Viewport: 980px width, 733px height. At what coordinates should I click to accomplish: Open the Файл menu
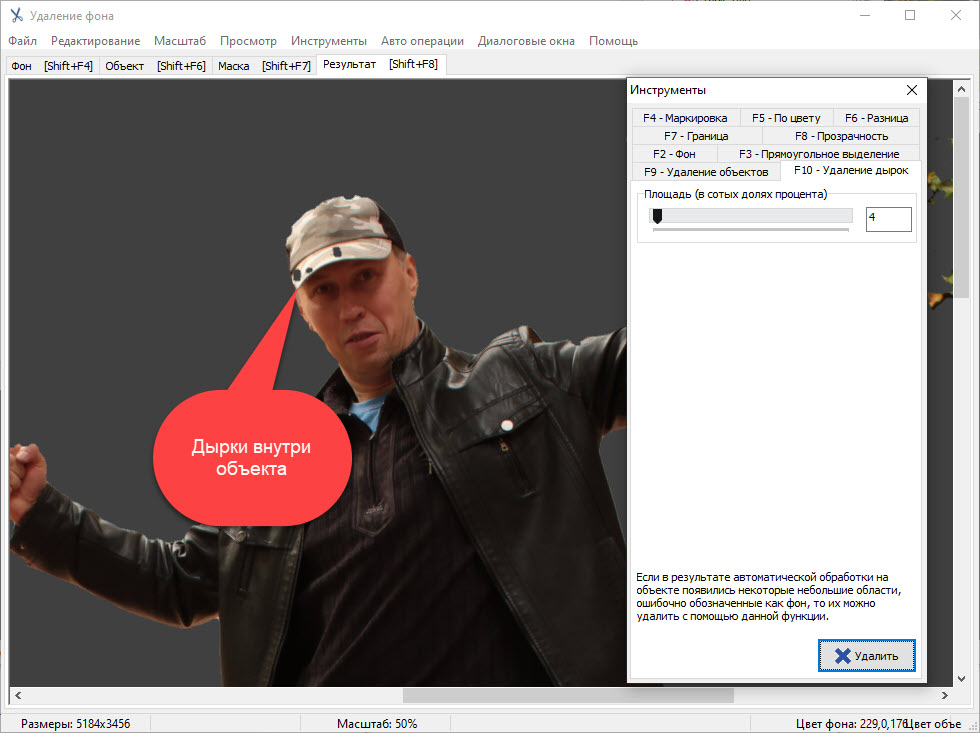click(22, 41)
